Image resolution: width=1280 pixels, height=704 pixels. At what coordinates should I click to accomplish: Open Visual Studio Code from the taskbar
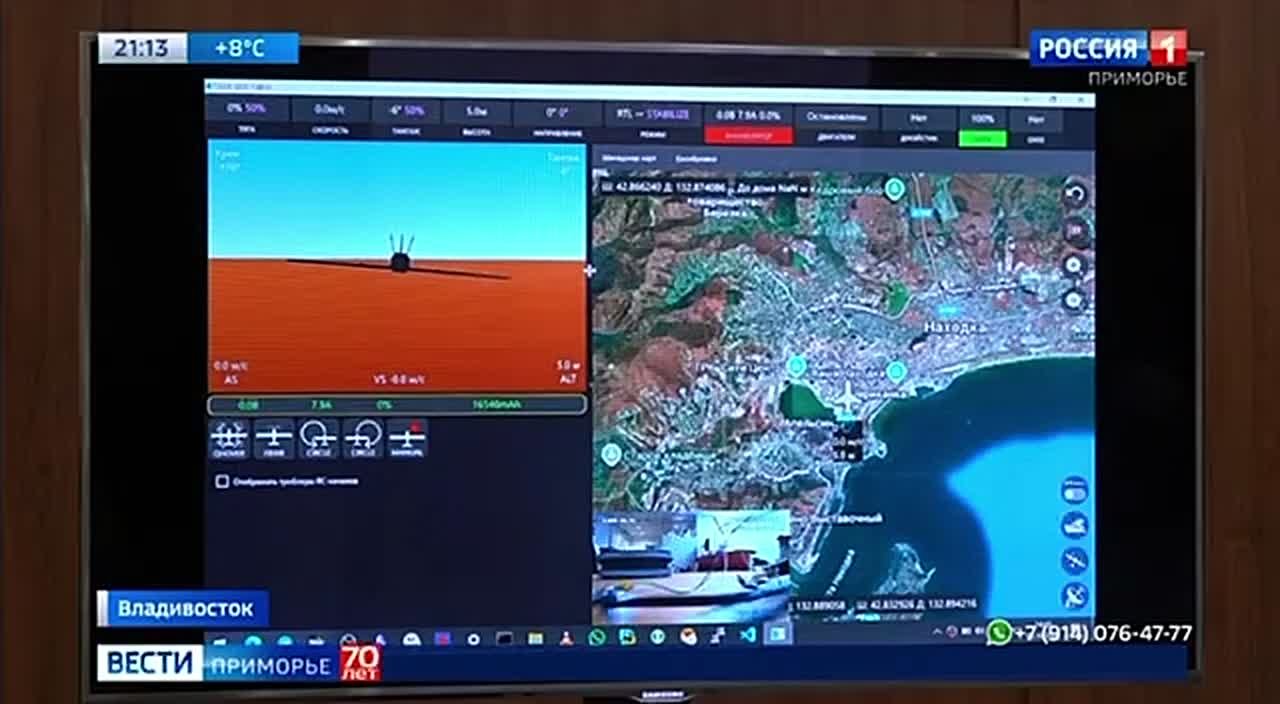pyautogui.click(x=748, y=635)
